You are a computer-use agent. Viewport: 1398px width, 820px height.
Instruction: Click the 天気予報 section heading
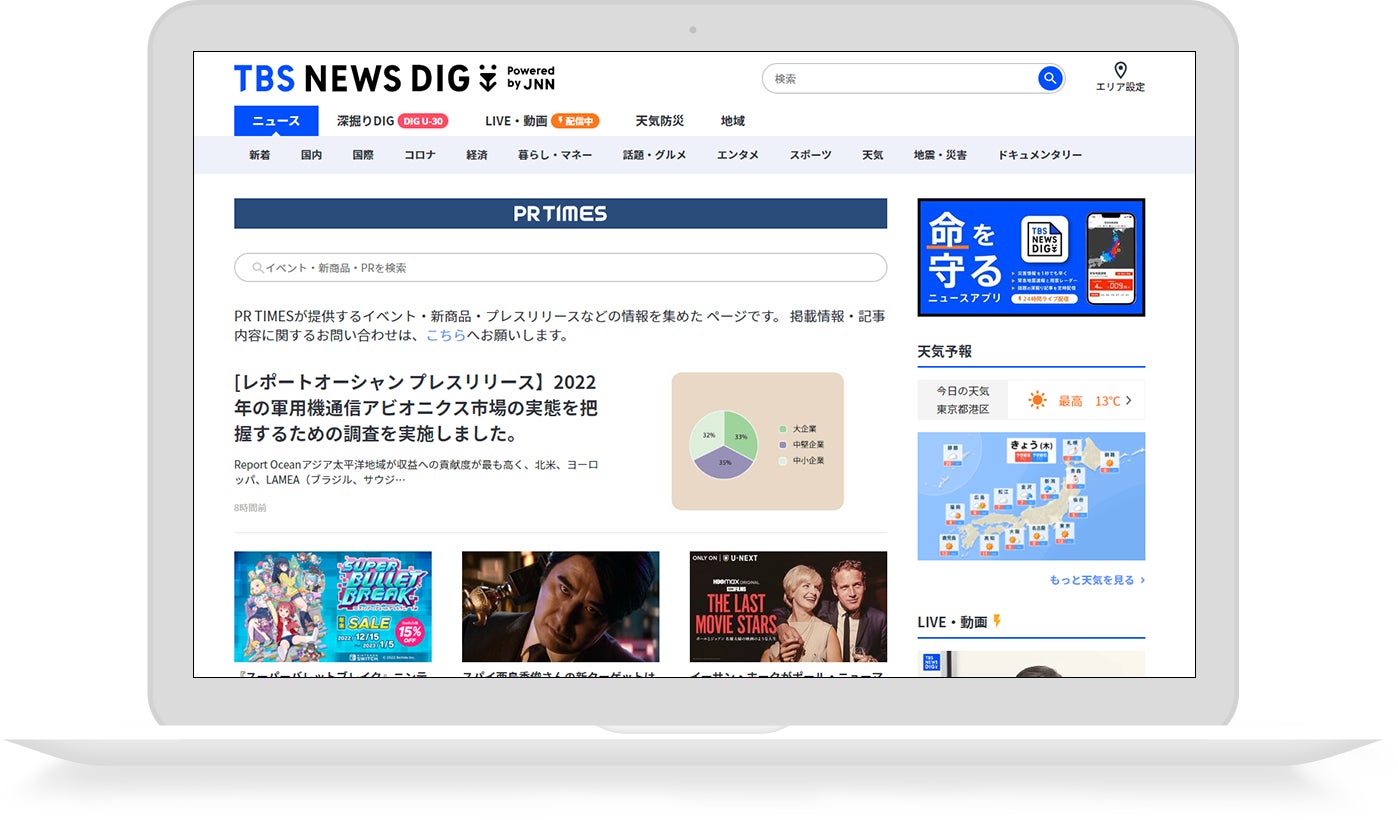point(945,351)
